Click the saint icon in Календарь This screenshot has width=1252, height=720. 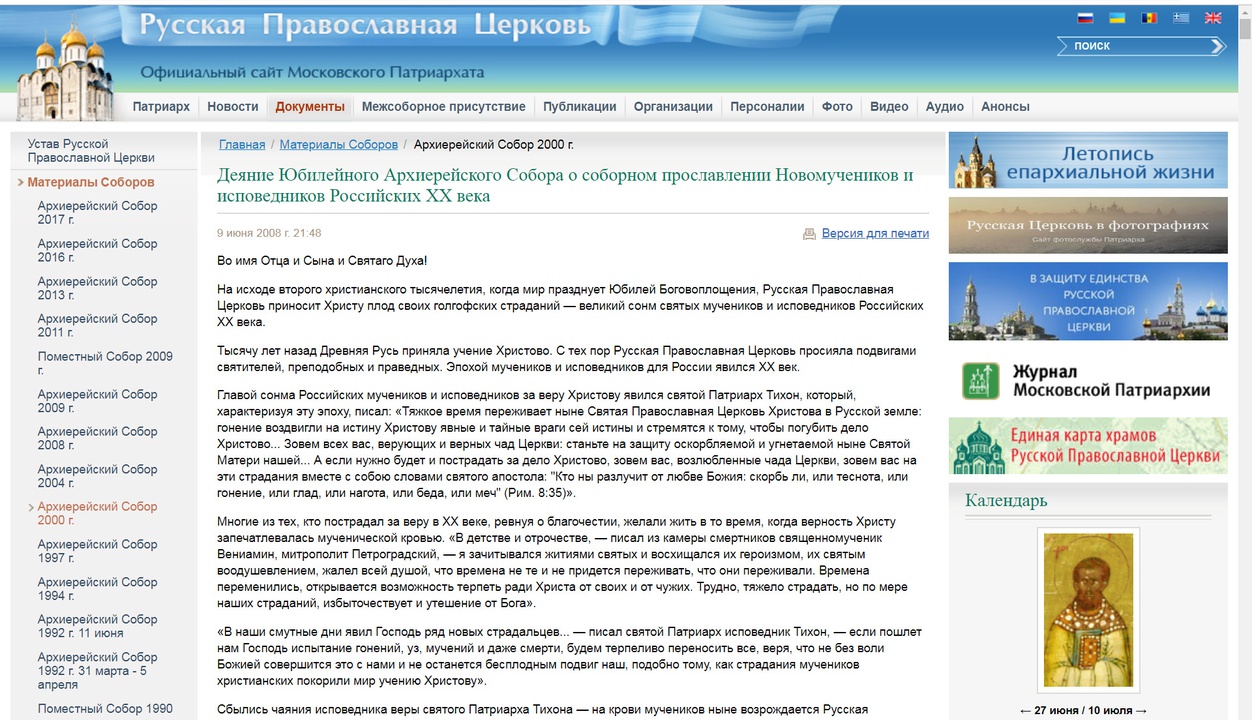1088,610
